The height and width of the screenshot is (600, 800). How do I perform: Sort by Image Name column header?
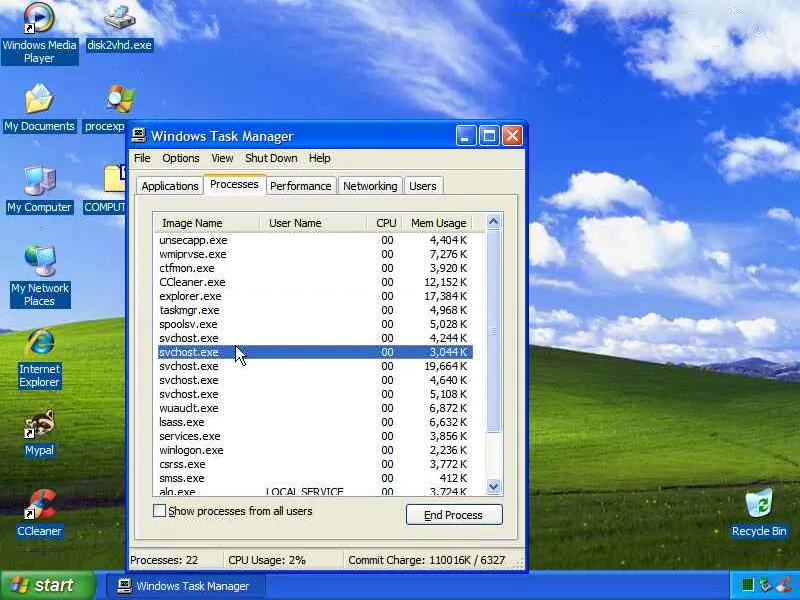point(206,223)
